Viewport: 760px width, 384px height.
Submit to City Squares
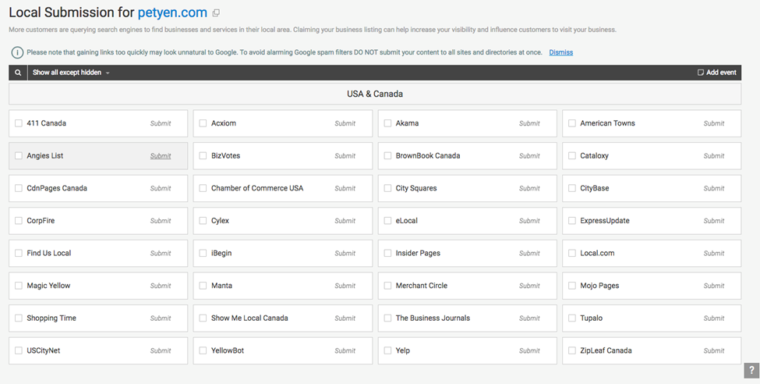(x=530, y=189)
